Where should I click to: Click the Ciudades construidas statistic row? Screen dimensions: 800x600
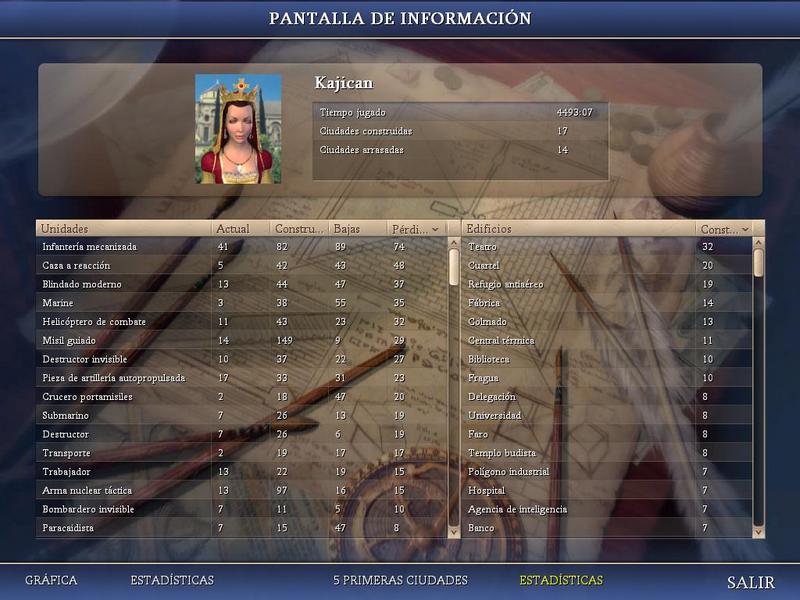pos(460,131)
